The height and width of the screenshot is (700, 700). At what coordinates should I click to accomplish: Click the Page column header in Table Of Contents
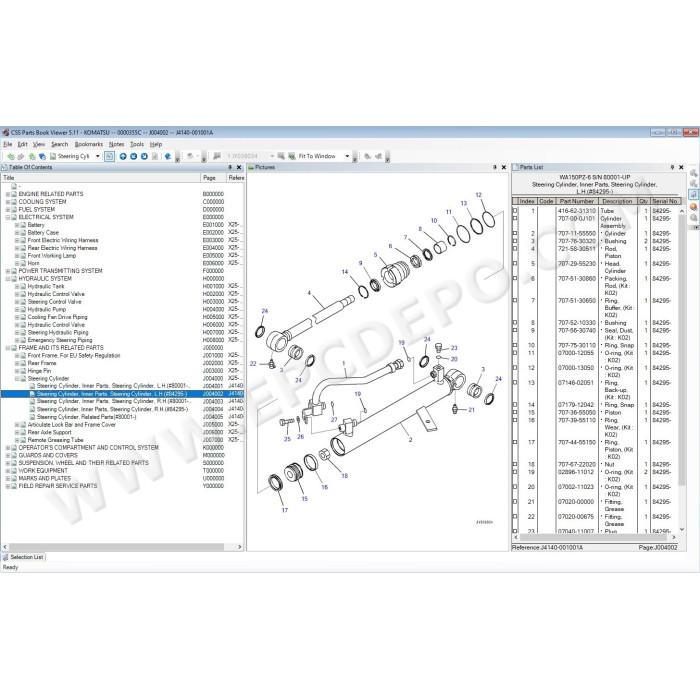(213, 178)
